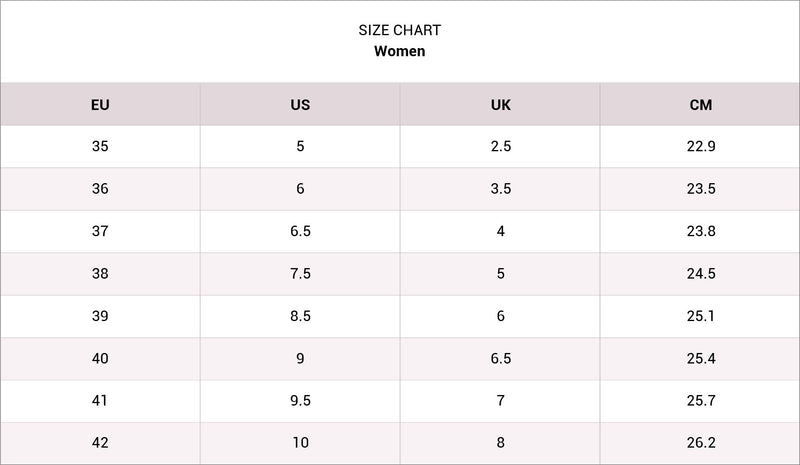
Task: Select the UK column header
Action: pos(501,105)
